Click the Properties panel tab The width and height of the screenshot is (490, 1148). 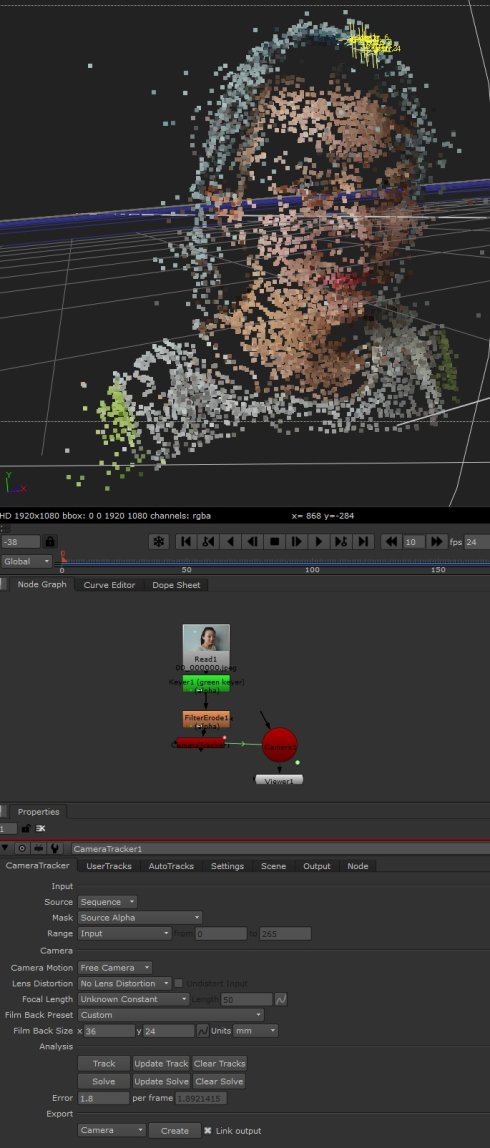38,811
